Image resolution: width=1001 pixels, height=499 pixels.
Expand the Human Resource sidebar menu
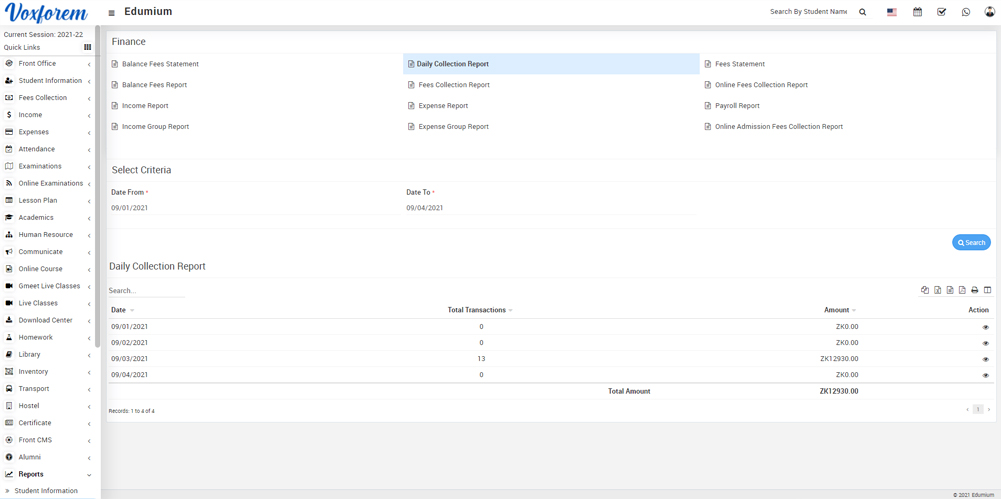click(x=45, y=235)
